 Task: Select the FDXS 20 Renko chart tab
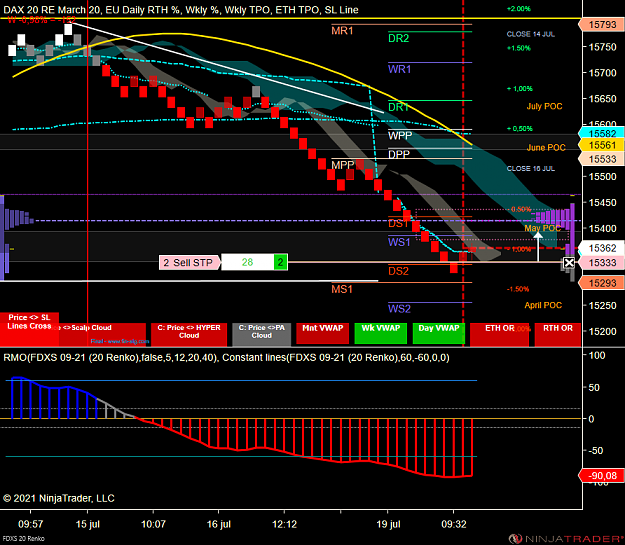click(x=24, y=539)
